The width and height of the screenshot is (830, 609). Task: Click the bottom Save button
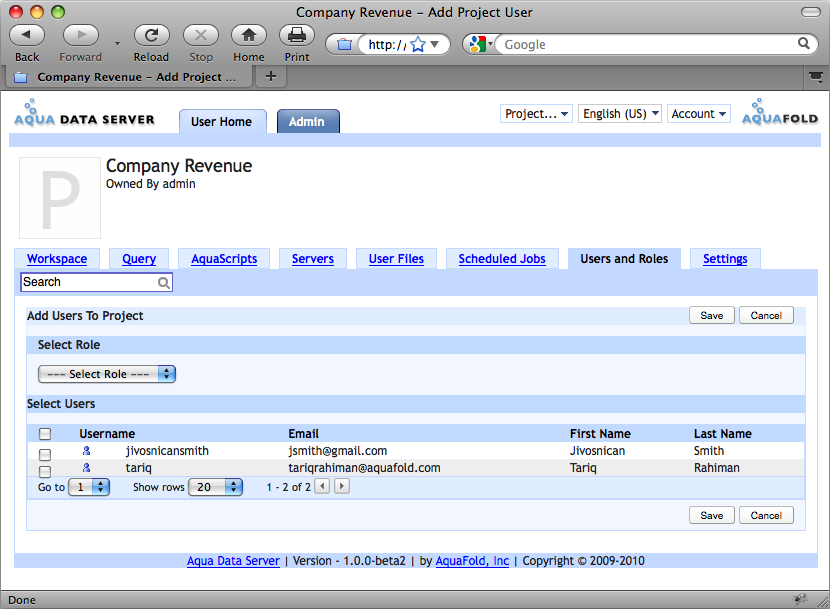(711, 515)
